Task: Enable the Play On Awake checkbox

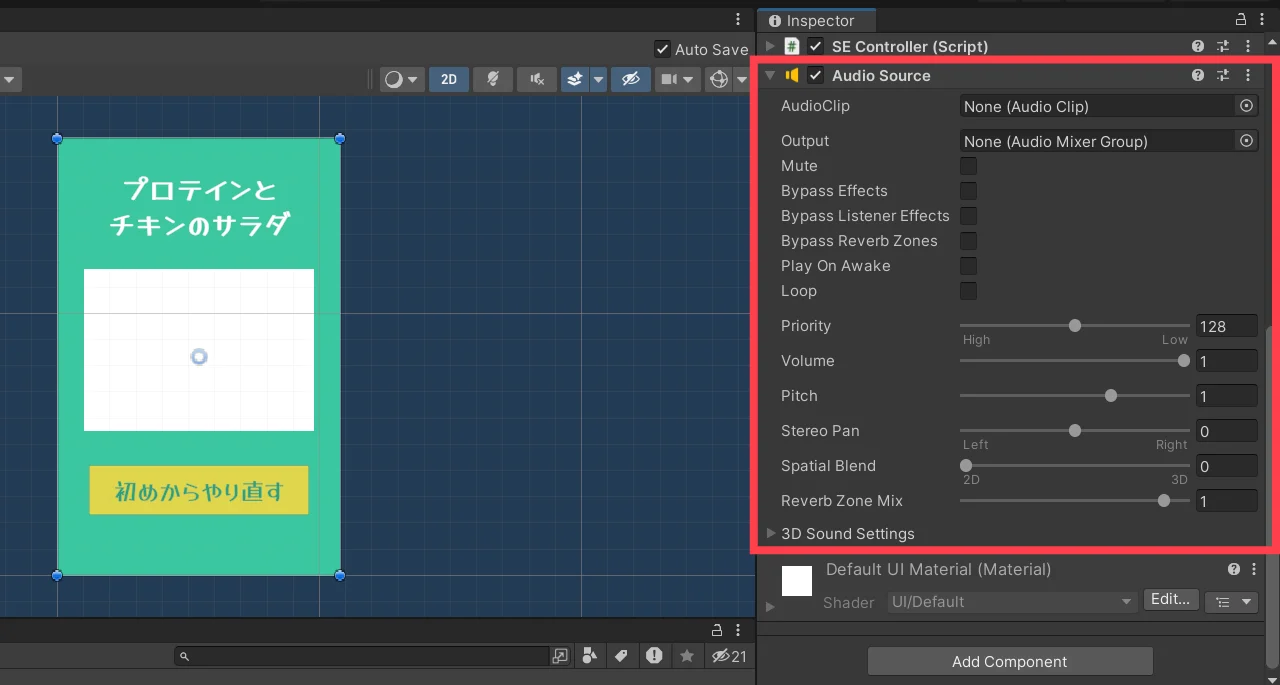Action: pos(968,266)
